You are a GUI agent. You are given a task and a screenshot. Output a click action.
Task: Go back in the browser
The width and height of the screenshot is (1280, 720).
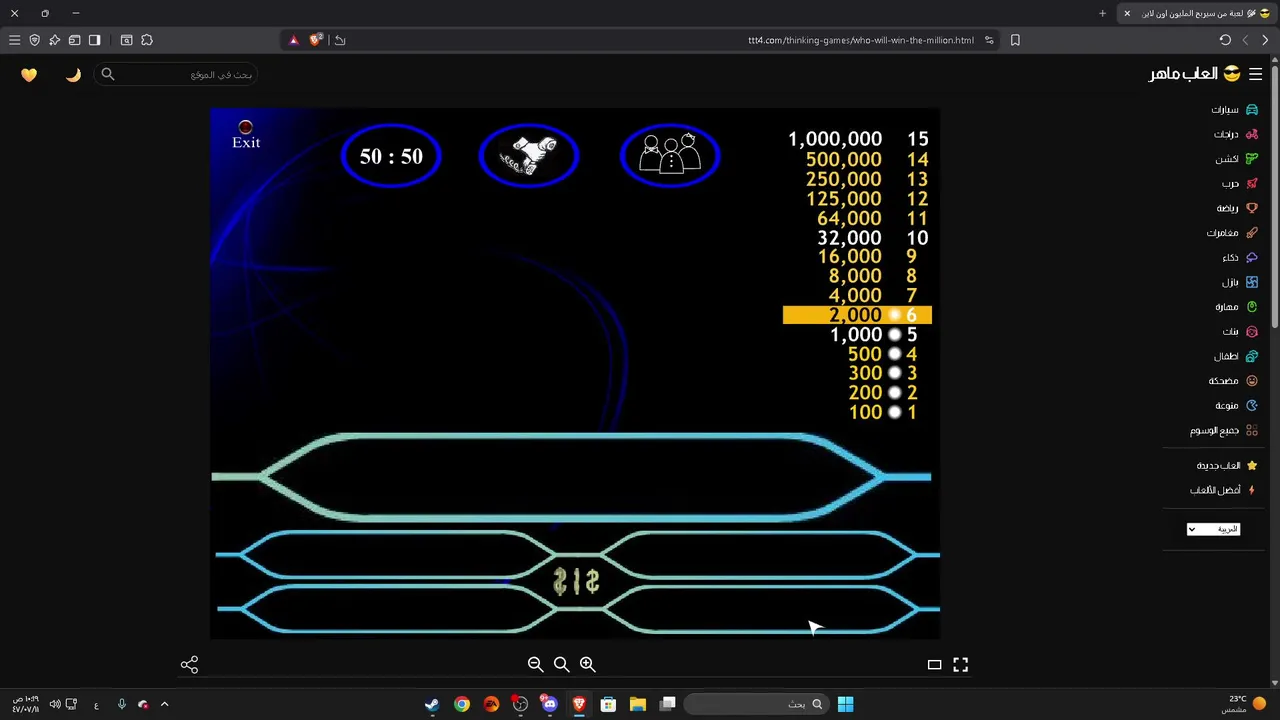click(x=1265, y=40)
